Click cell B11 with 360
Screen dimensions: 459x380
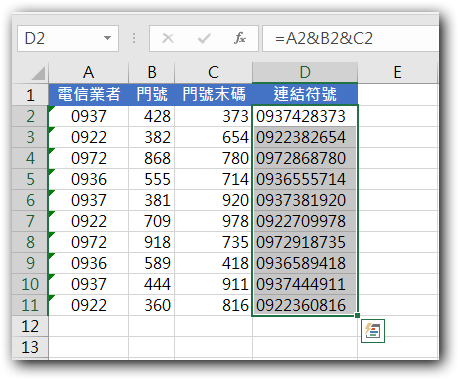pyautogui.click(x=152, y=305)
